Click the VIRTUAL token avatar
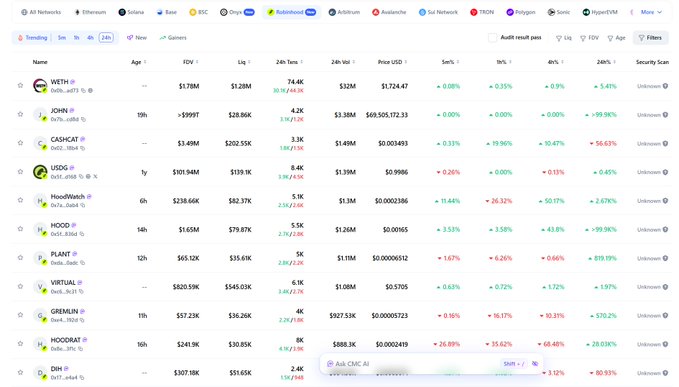 point(40,287)
